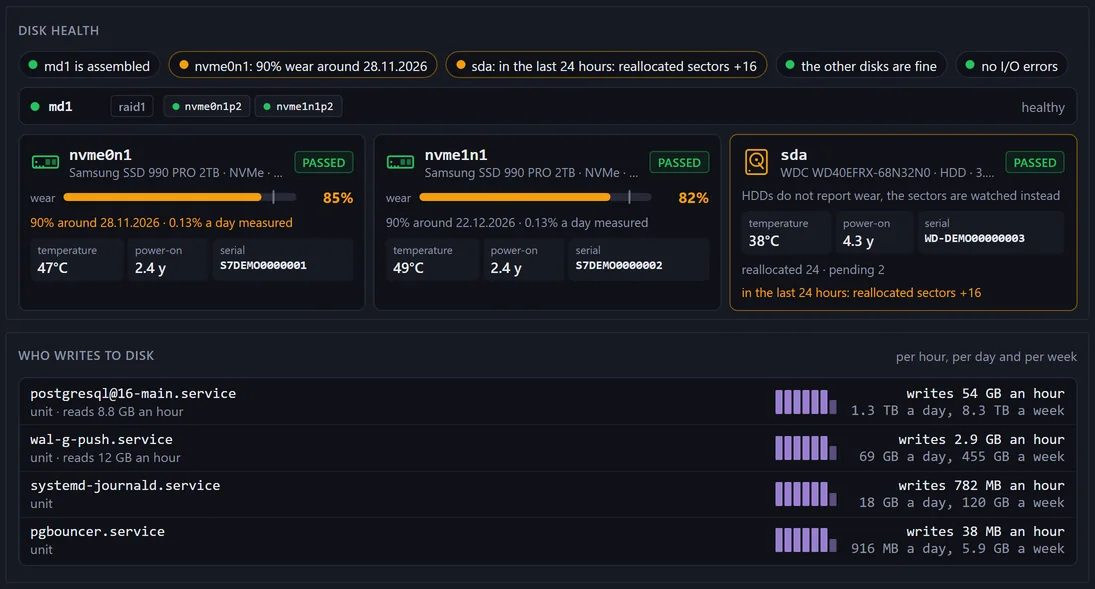The height and width of the screenshot is (589, 1095).
Task: Click the nvme0n1 SSD drive icon
Action: (45, 163)
